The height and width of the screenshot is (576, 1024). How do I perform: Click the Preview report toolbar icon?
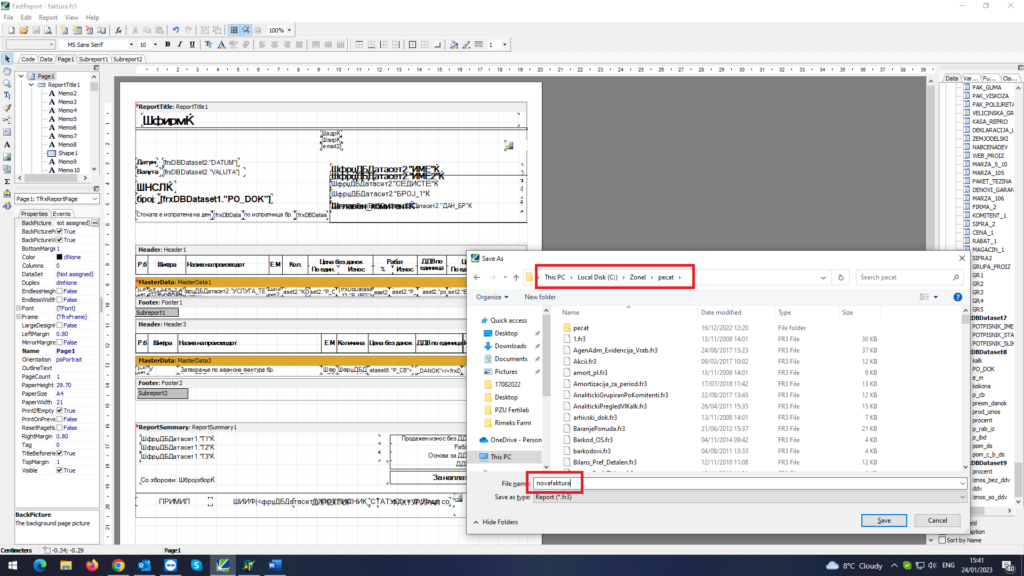(48, 30)
